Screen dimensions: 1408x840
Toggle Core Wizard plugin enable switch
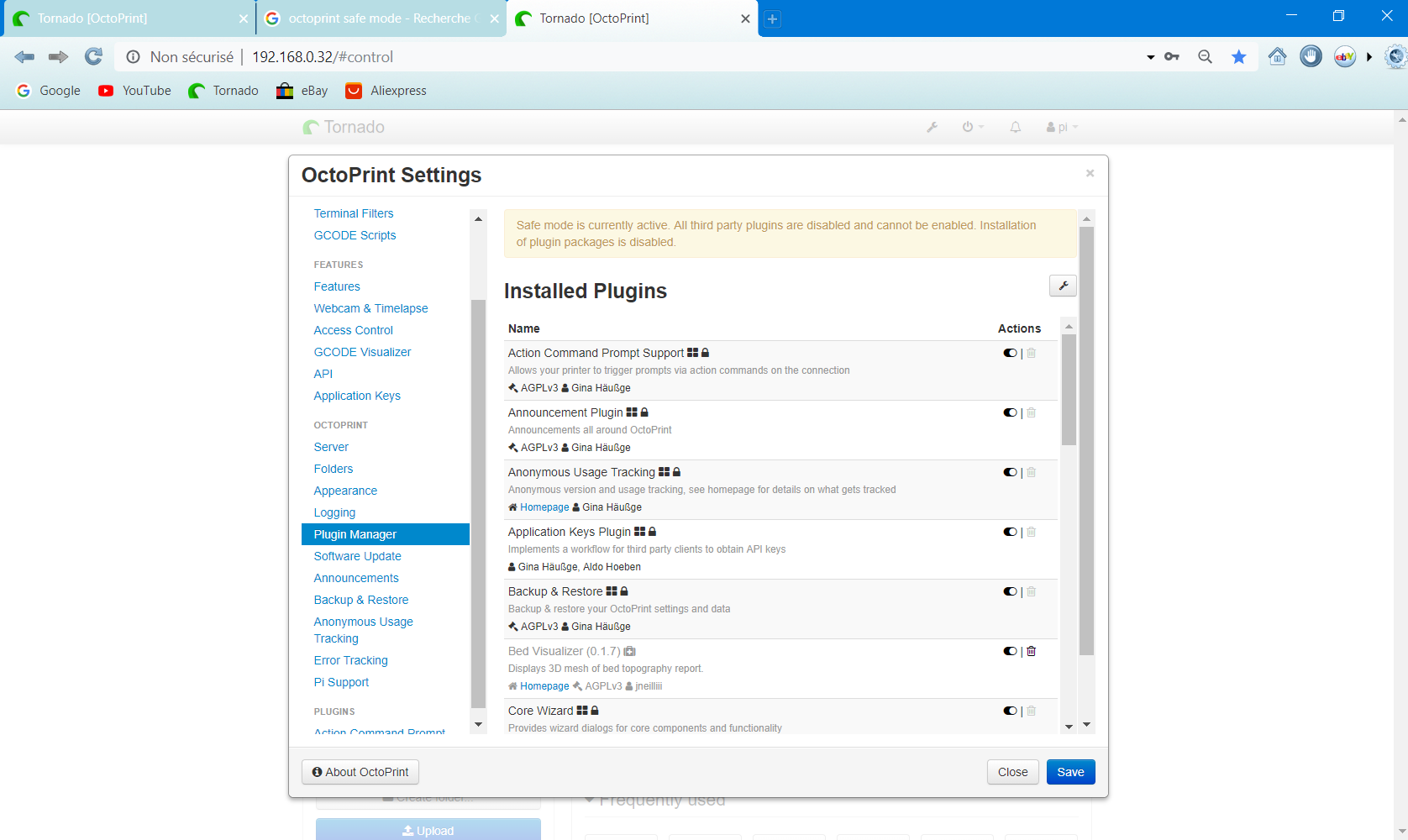1010,711
